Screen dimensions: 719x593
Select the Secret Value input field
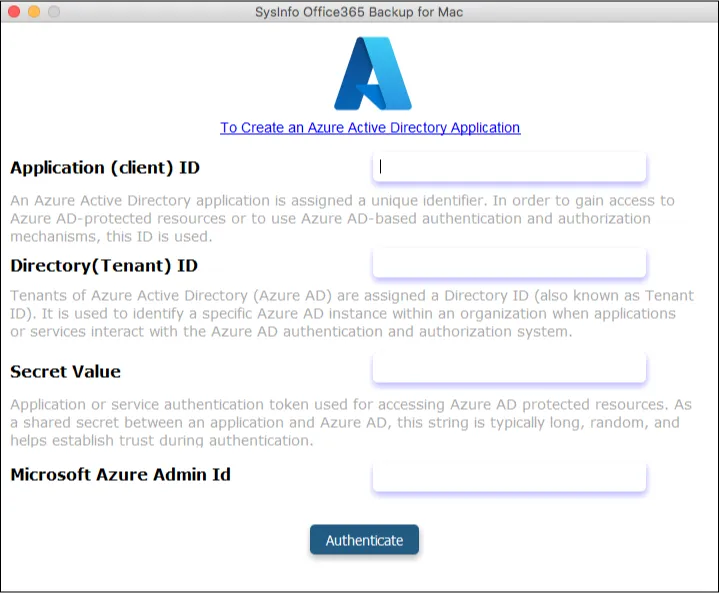(509, 368)
